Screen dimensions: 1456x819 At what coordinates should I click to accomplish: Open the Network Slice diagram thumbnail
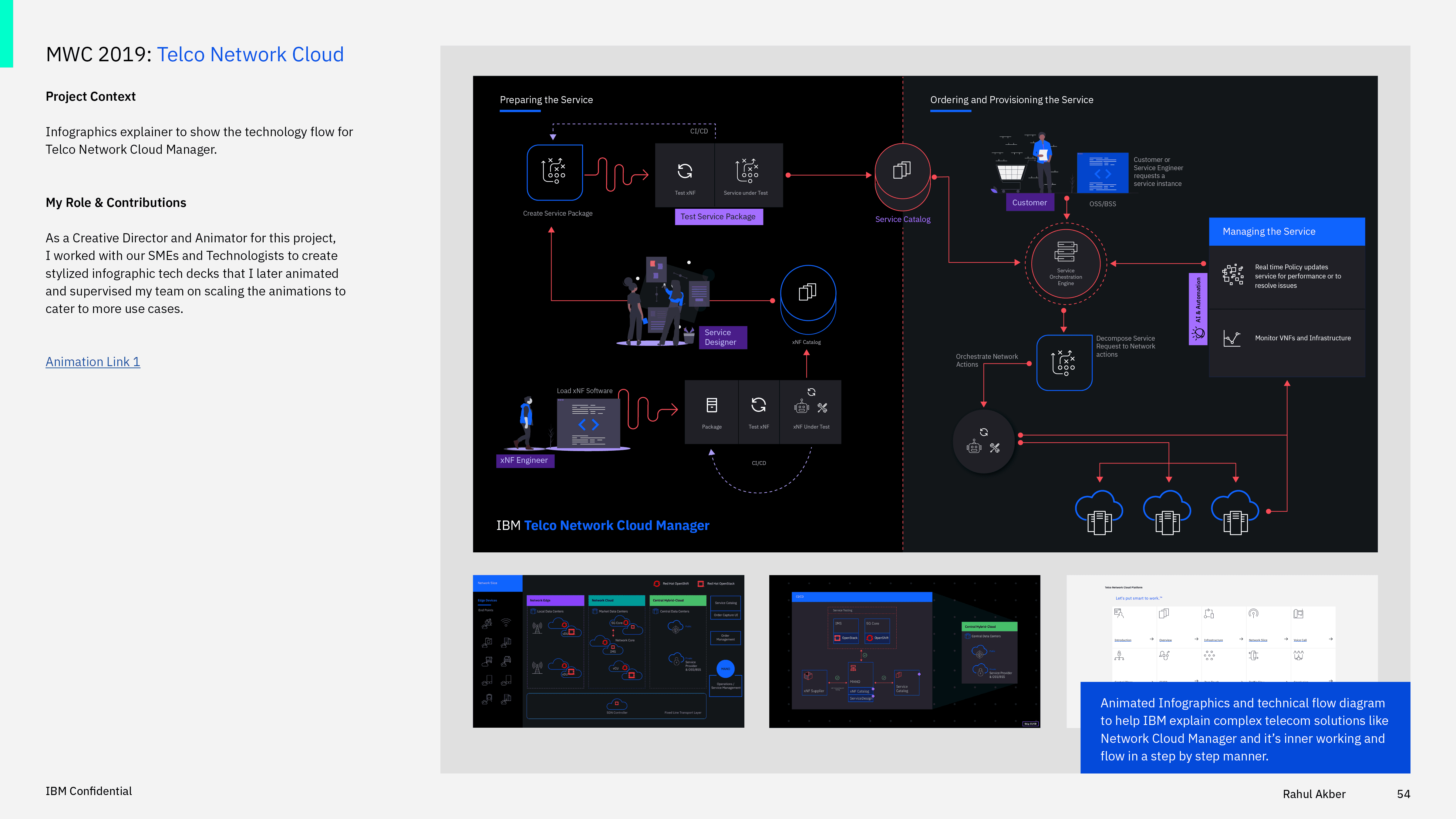[608, 651]
